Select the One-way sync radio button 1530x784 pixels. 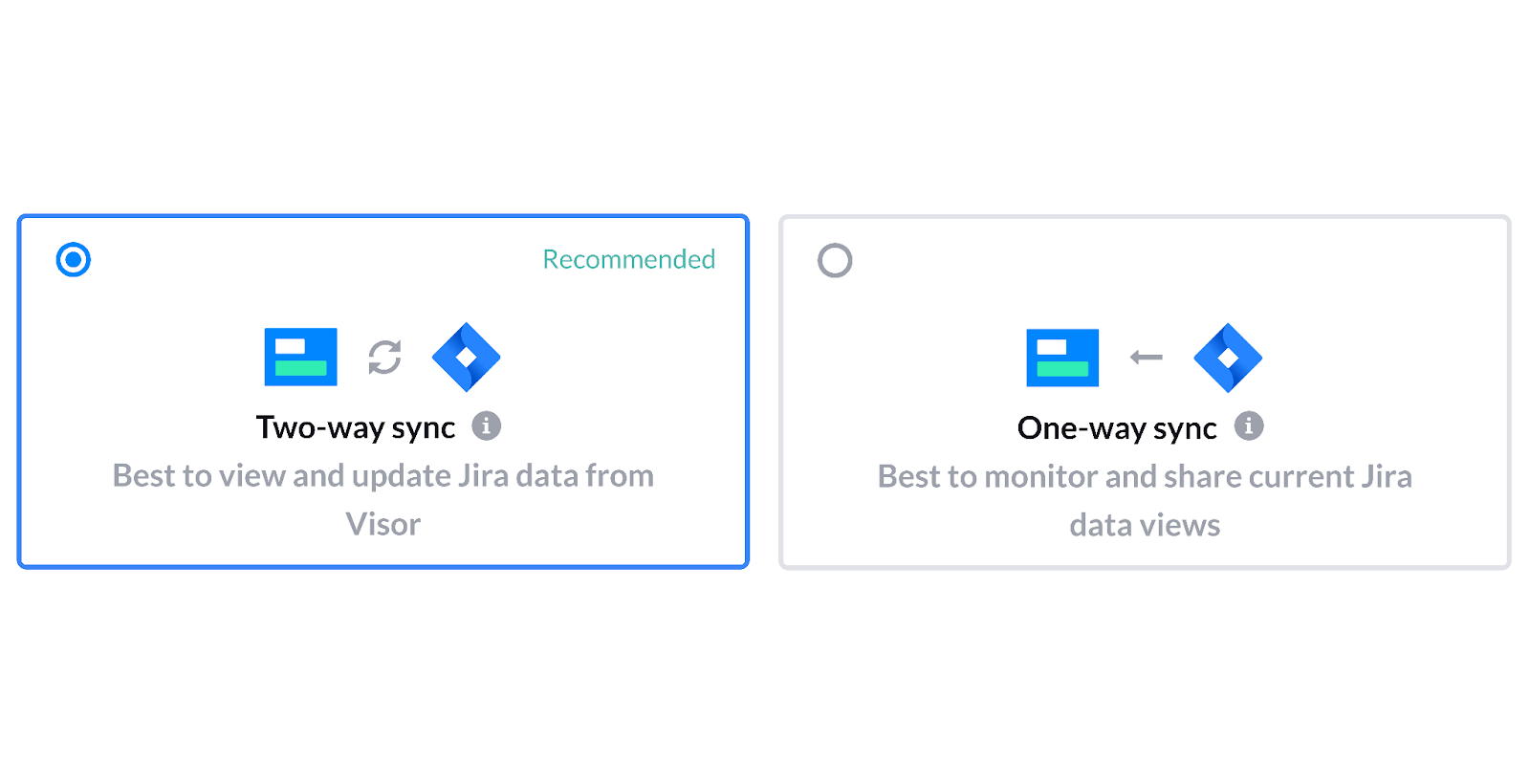tap(835, 260)
